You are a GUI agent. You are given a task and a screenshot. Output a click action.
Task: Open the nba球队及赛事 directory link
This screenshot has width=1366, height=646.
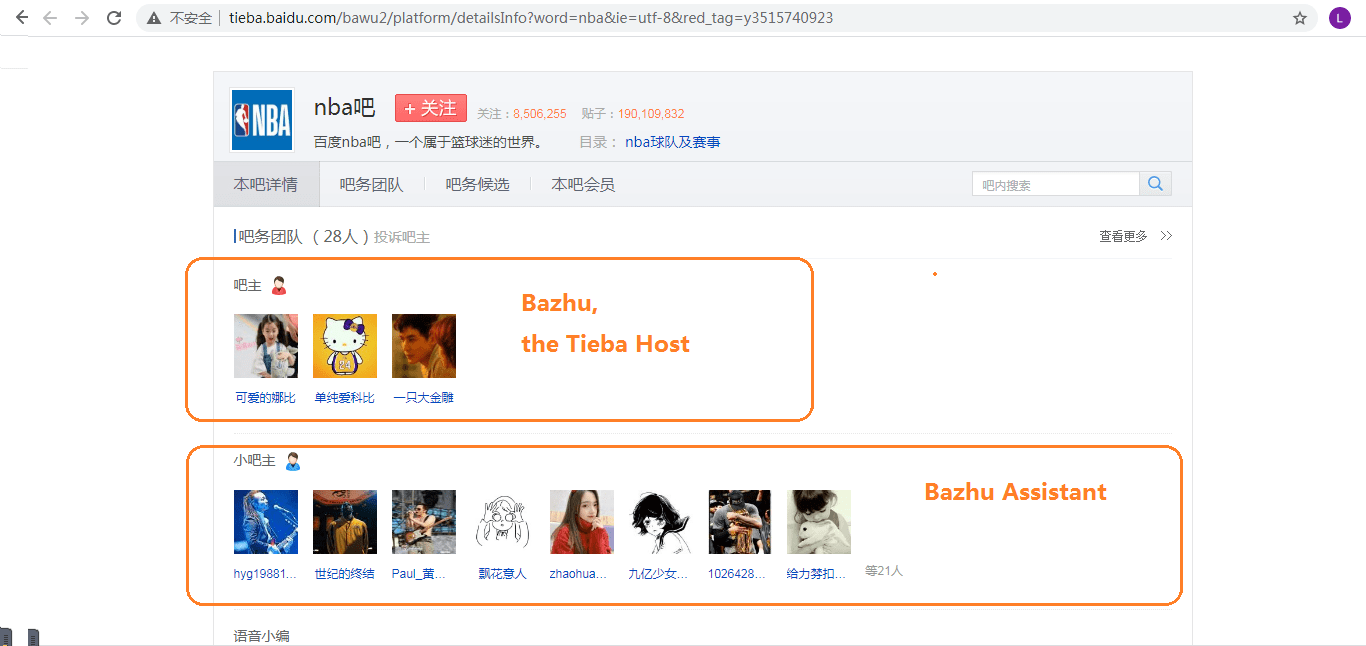[x=672, y=142]
